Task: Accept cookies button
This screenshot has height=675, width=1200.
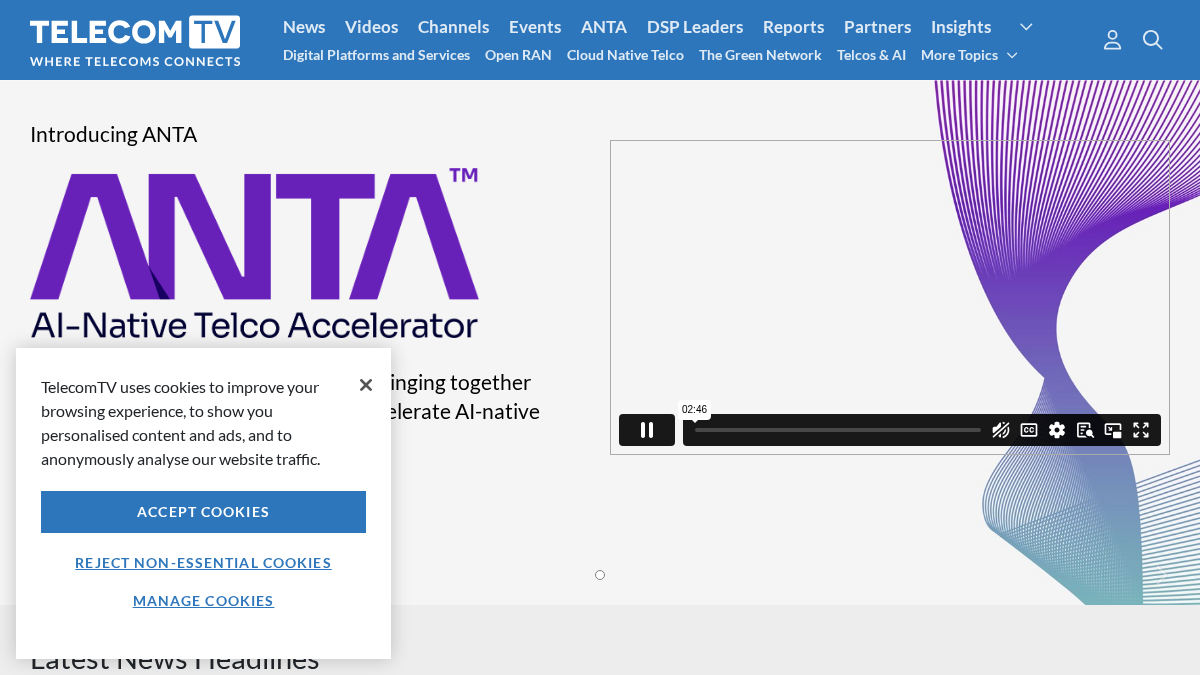Action: (x=203, y=512)
